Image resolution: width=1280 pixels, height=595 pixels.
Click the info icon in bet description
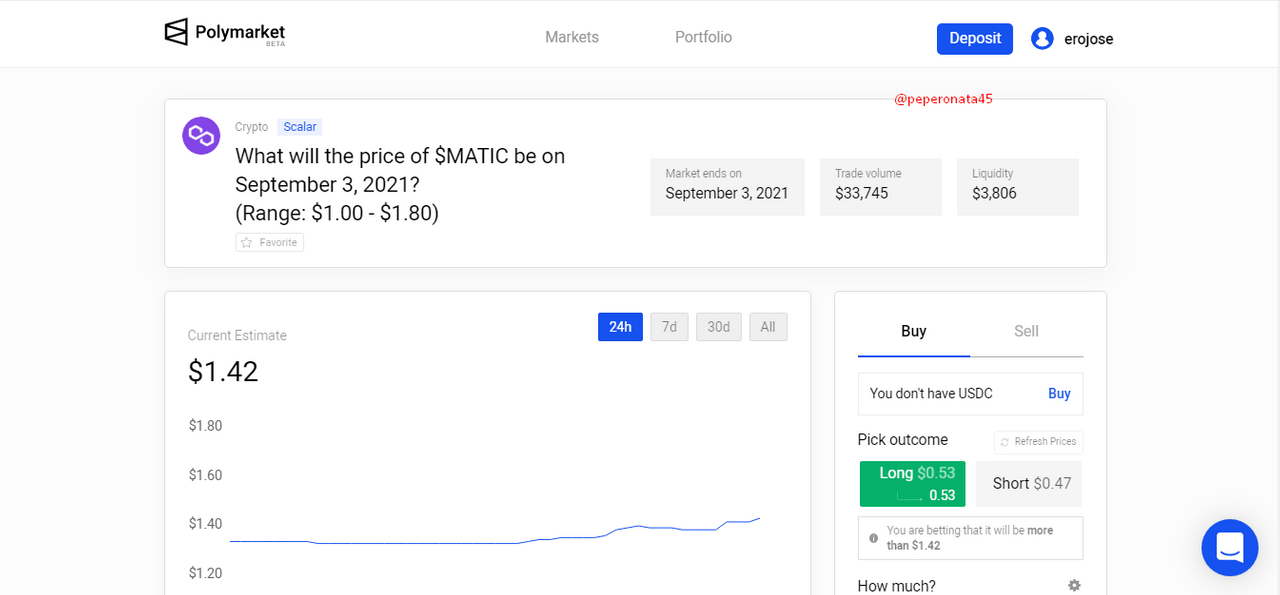pyautogui.click(x=874, y=538)
